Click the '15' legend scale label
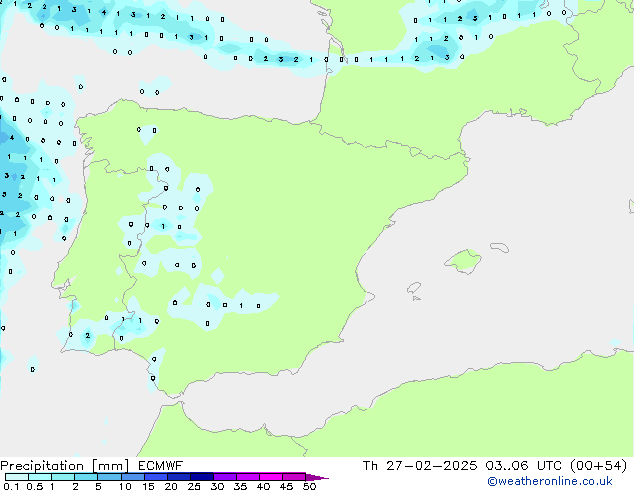The width and height of the screenshot is (634, 490). point(148,486)
